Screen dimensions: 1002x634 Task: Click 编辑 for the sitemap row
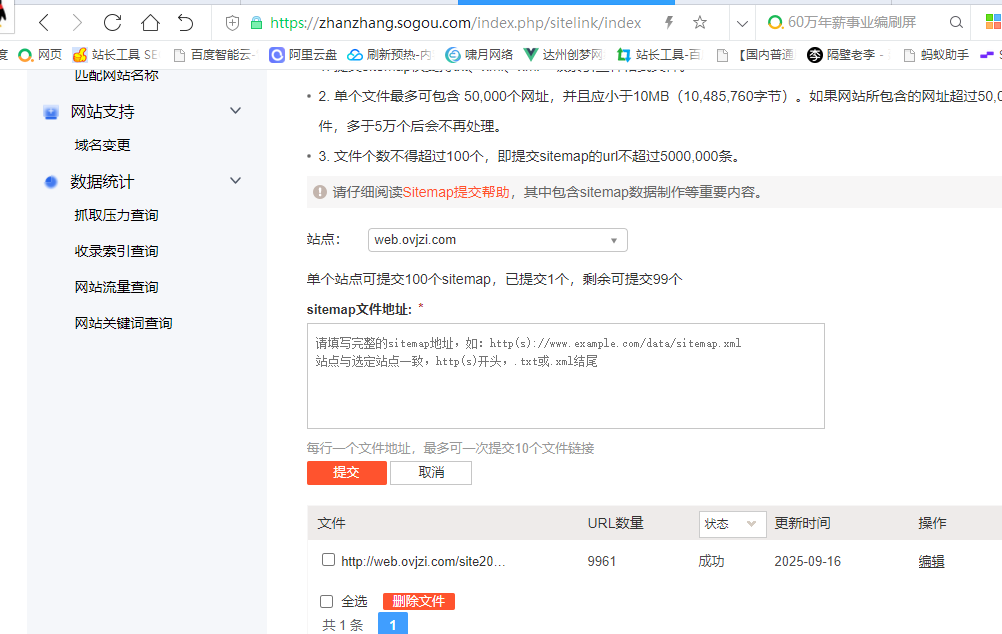coord(931,561)
